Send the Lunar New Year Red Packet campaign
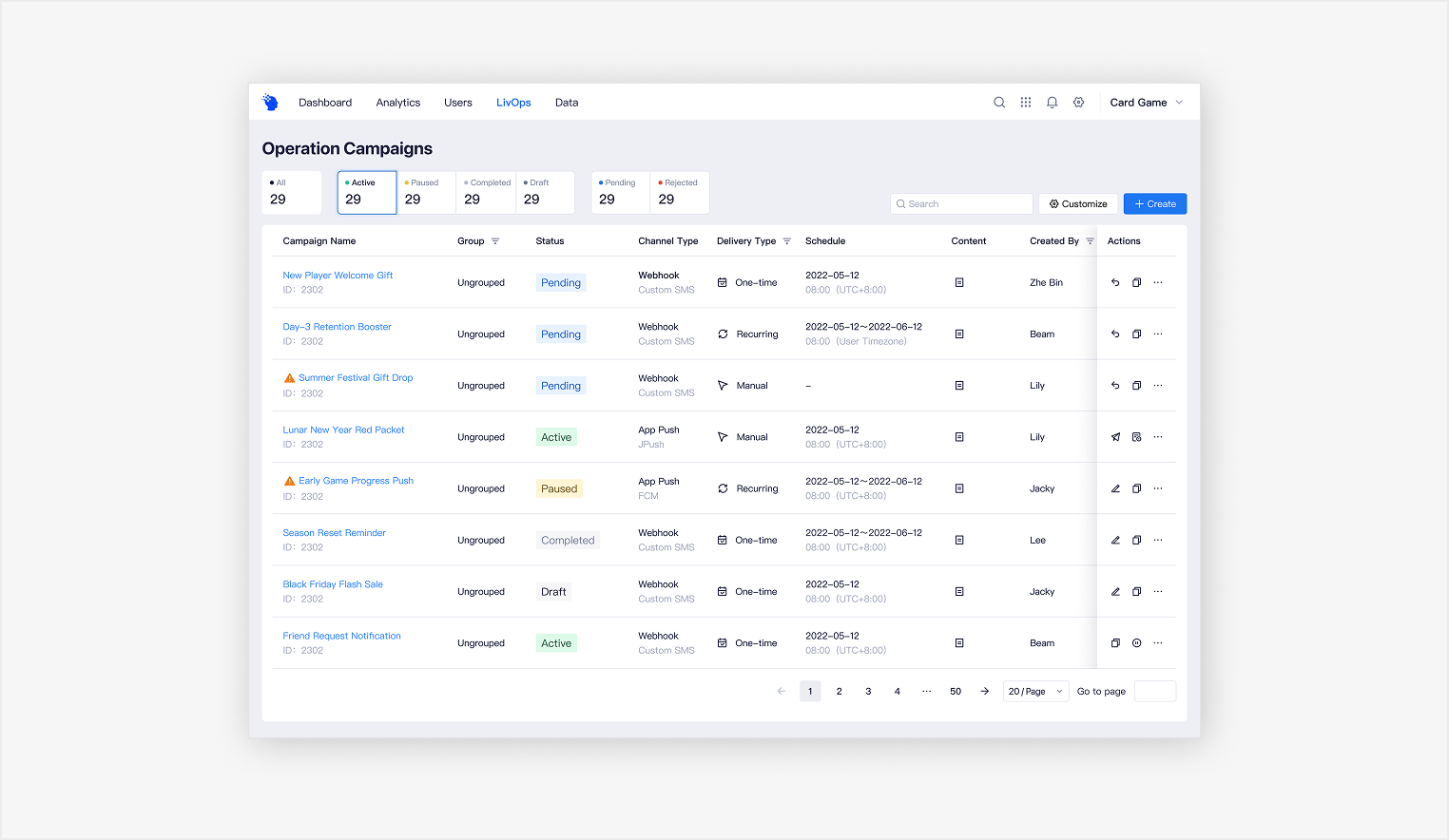1449x840 pixels. [x=1115, y=437]
